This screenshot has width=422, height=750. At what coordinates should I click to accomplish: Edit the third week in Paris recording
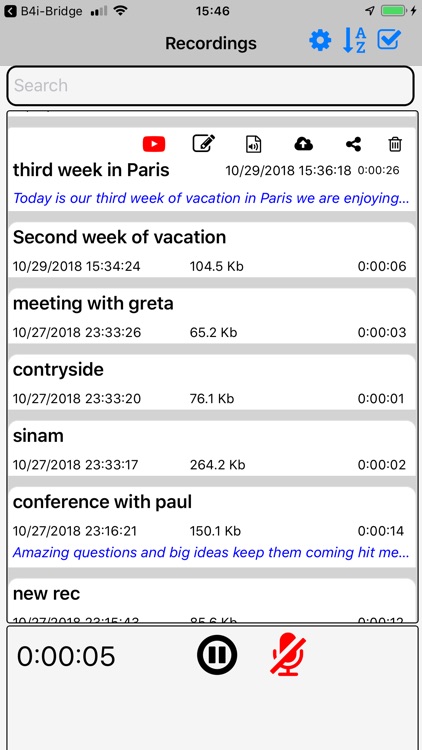point(204,143)
